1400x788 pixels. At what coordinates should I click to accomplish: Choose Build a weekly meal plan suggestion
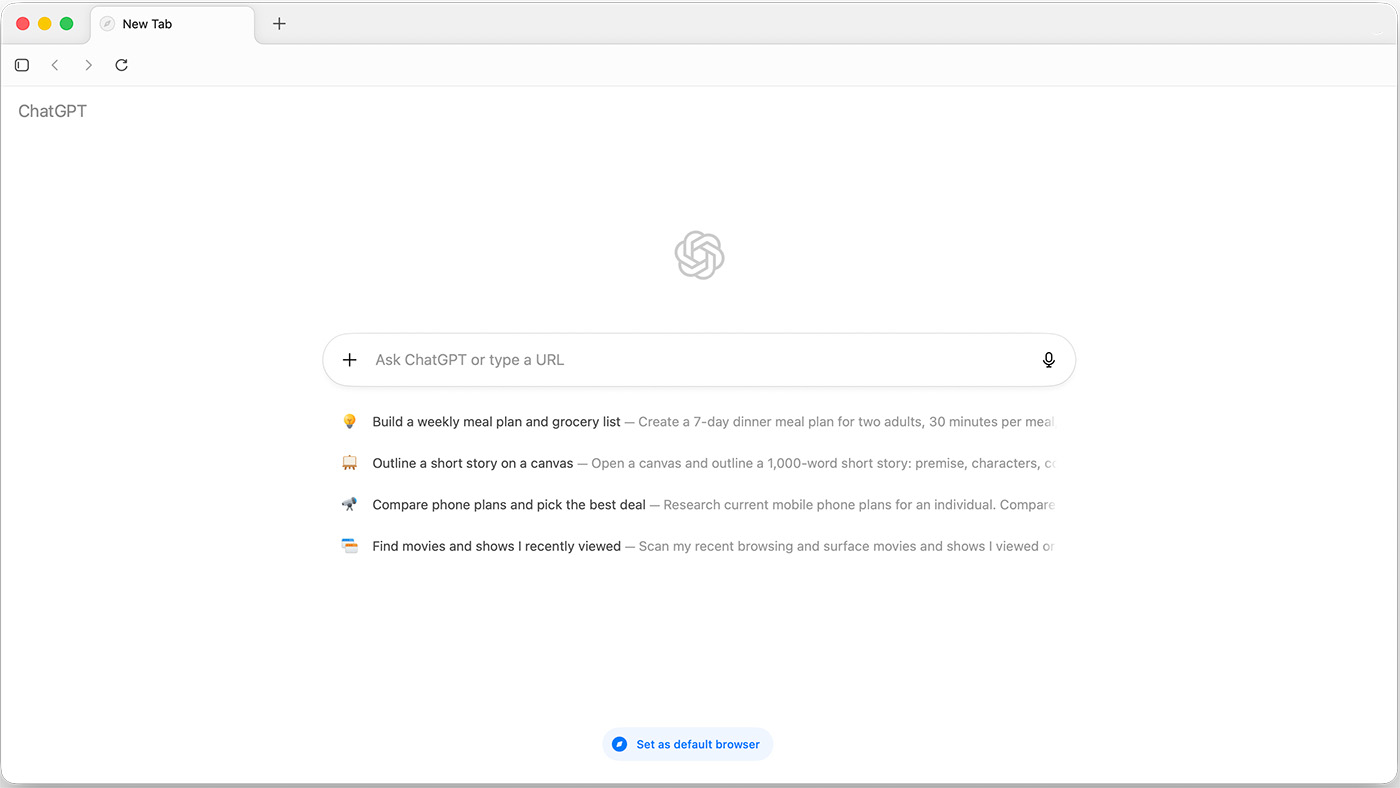pyautogui.click(x=496, y=422)
